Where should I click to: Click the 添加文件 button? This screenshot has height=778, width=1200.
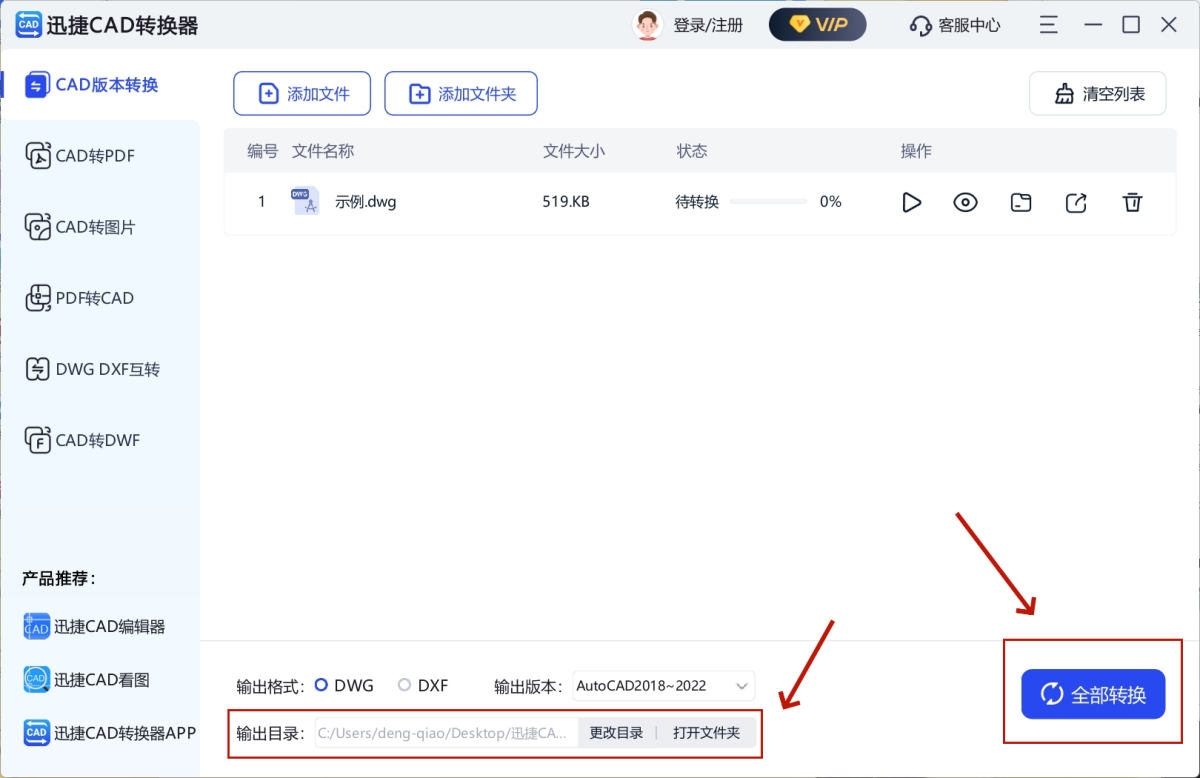tap(302, 94)
